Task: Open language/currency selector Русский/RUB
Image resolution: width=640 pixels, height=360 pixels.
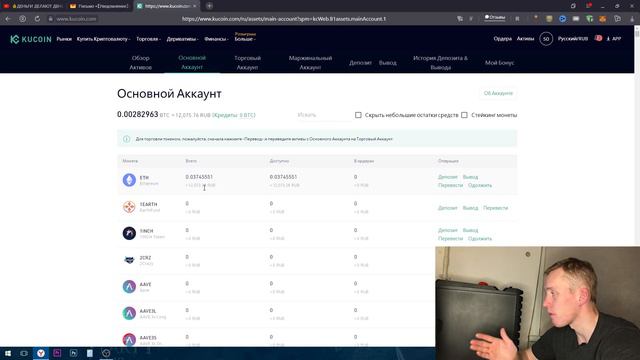Action: tap(573, 39)
